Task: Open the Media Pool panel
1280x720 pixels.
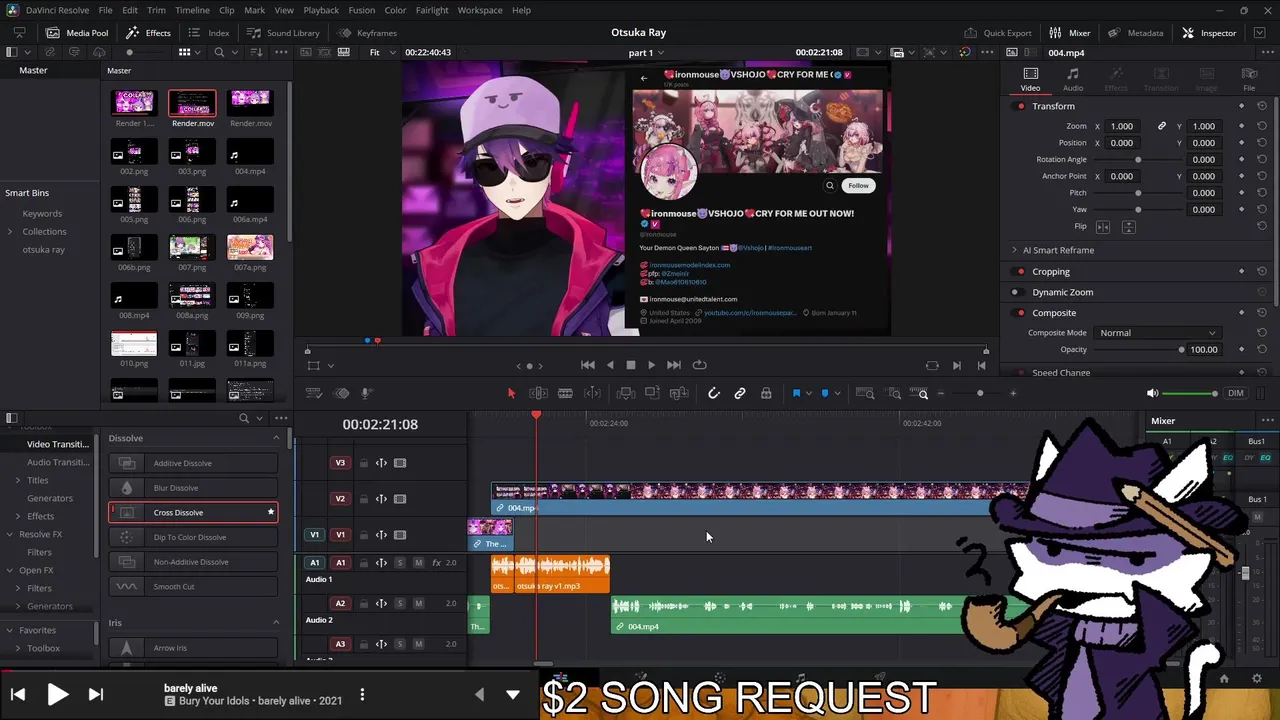Action: (77, 33)
